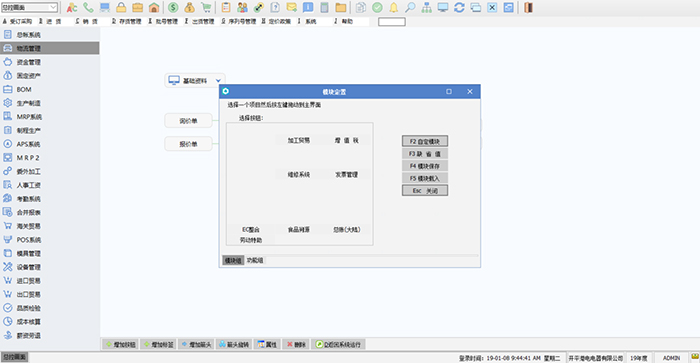The image size is (700, 363).
Task: Click the 属性 button in bottom toolbar
Action: pyautogui.click(x=267, y=344)
